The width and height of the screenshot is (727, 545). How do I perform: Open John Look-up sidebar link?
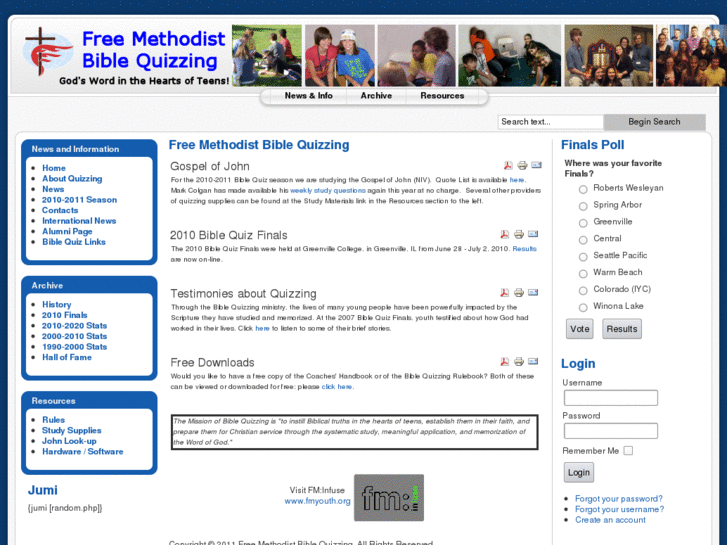click(x=69, y=441)
